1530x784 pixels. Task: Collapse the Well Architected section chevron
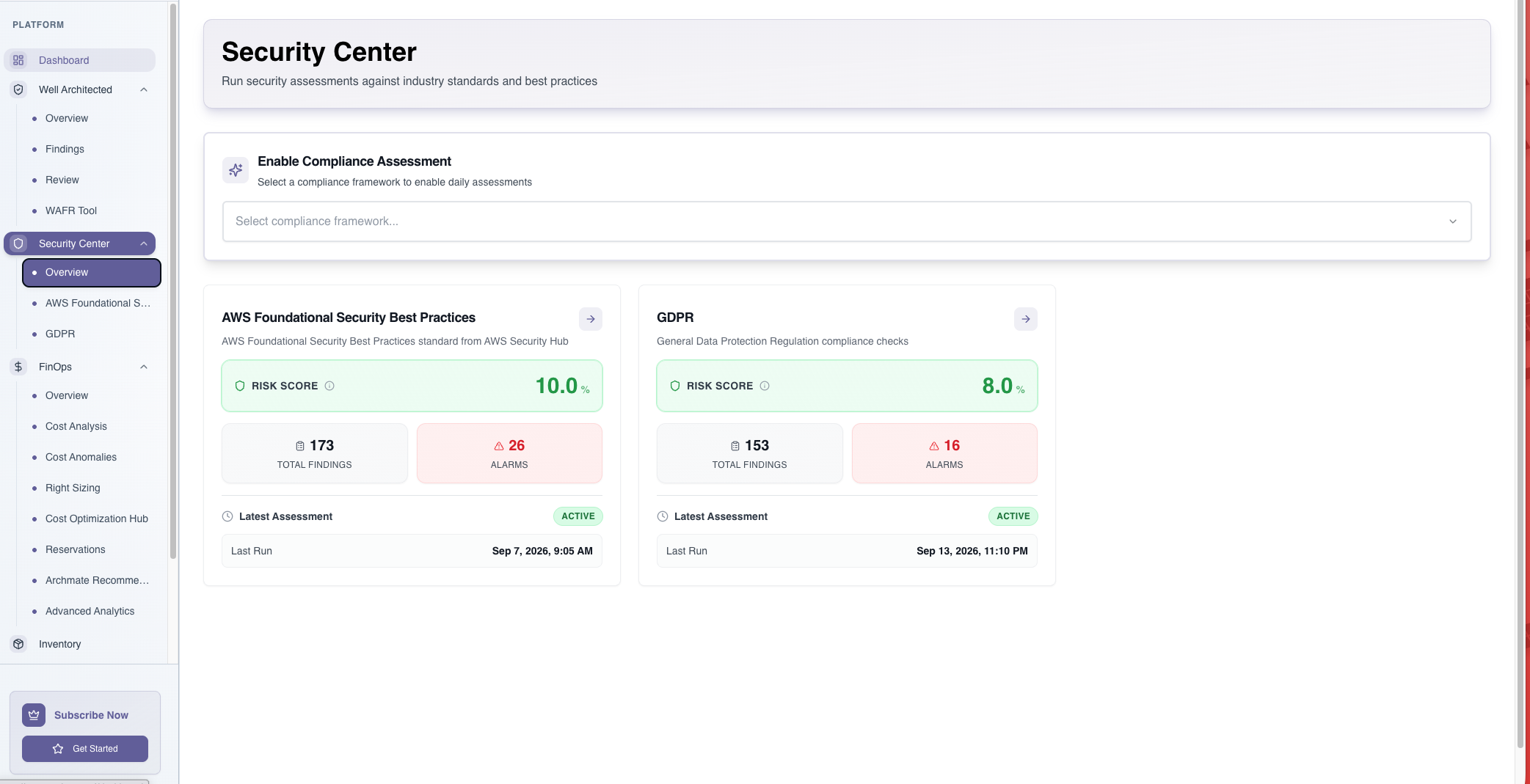coord(144,89)
